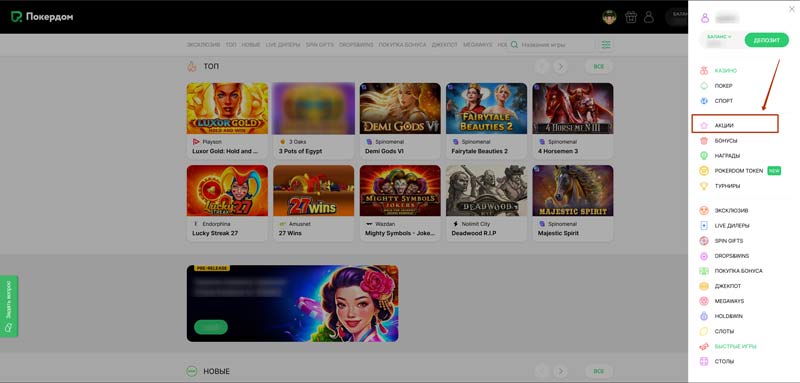
Task: Click the Покердом logo
Action: point(42,17)
